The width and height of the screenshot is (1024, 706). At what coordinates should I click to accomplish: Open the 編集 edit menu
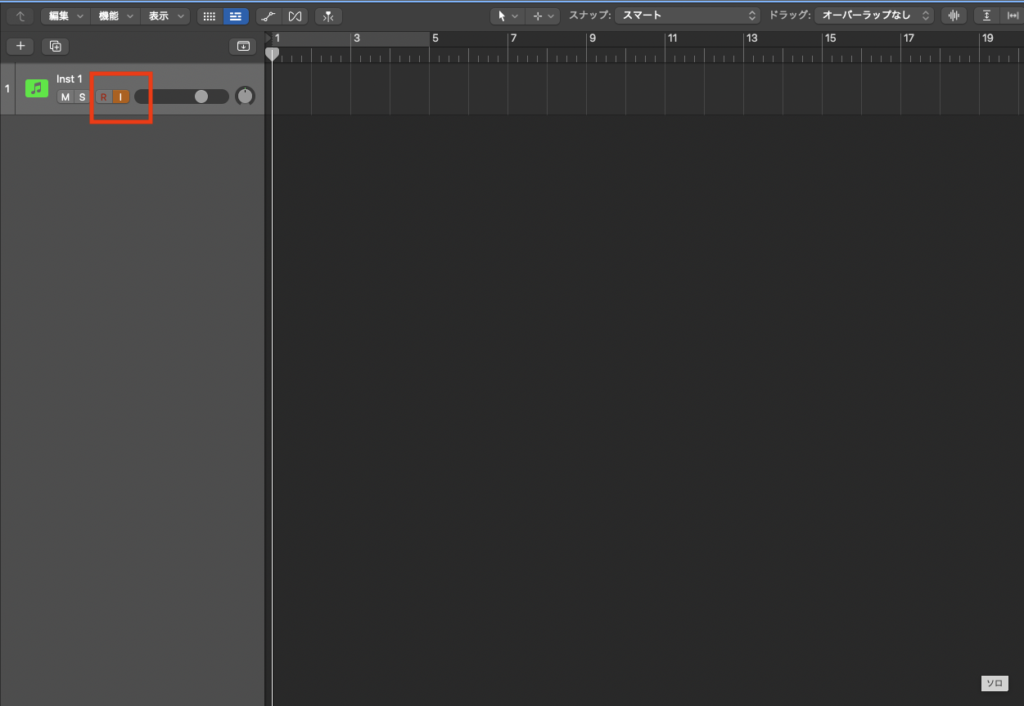tap(64, 16)
